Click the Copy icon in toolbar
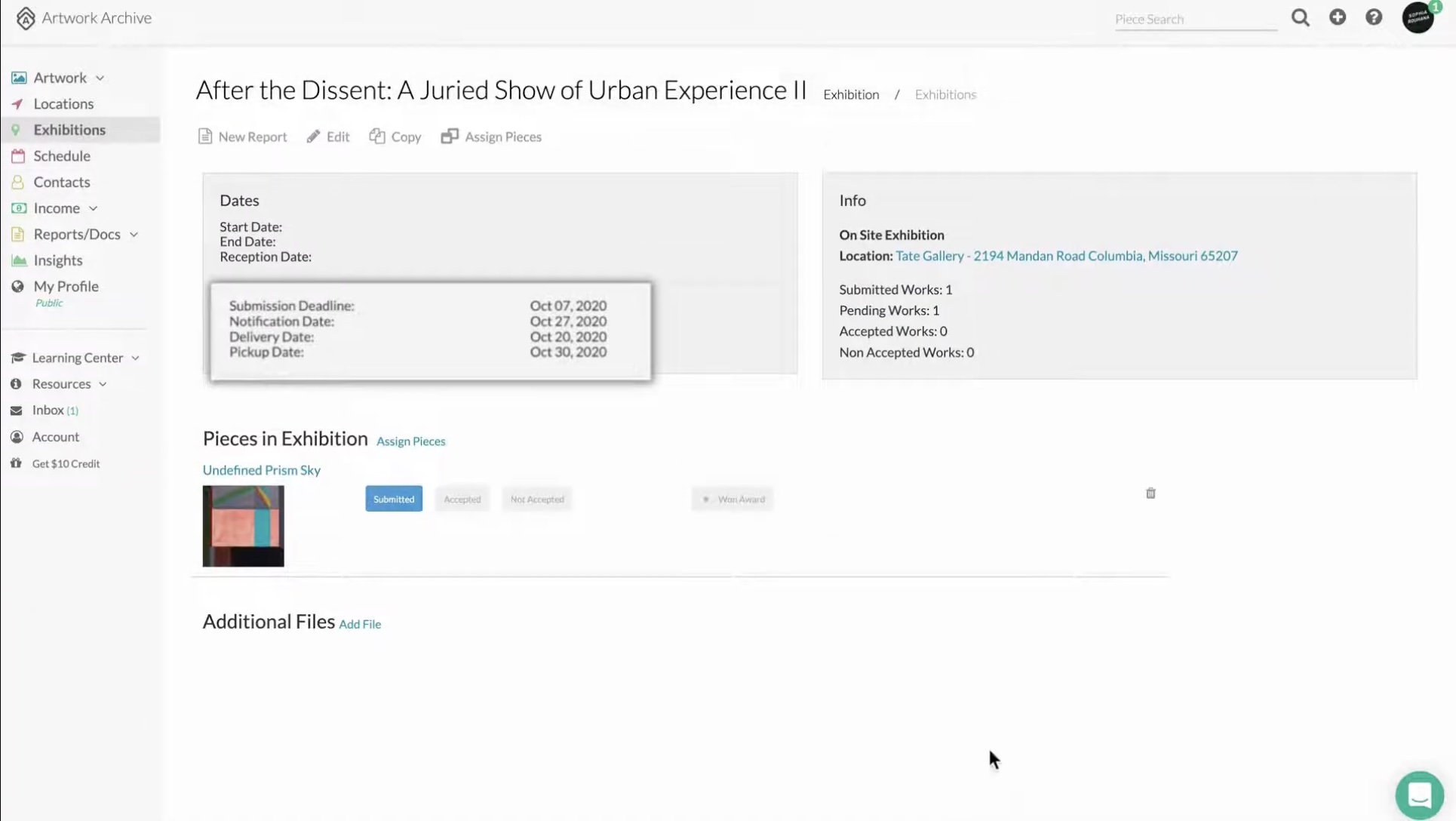The width and height of the screenshot is (1456, 821). pyautogui.click(x=377, y=136)
